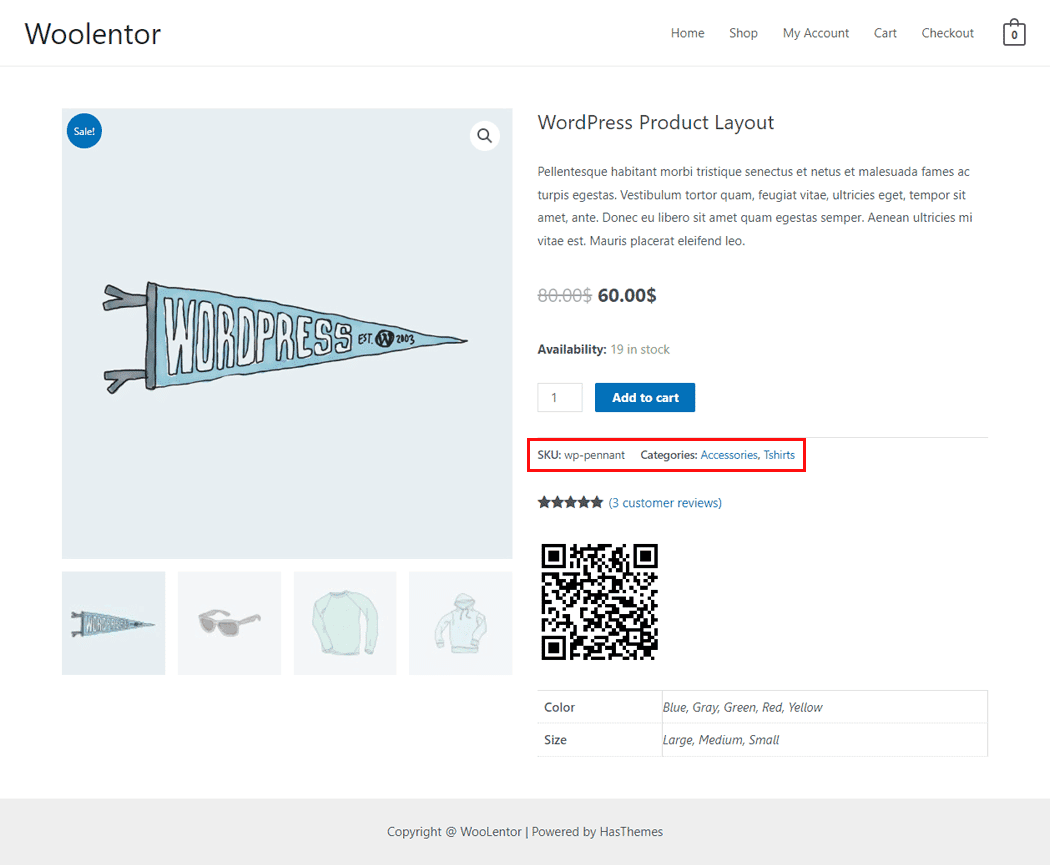Navigate to My Account page
The image size is (1050, 865).
816,33
